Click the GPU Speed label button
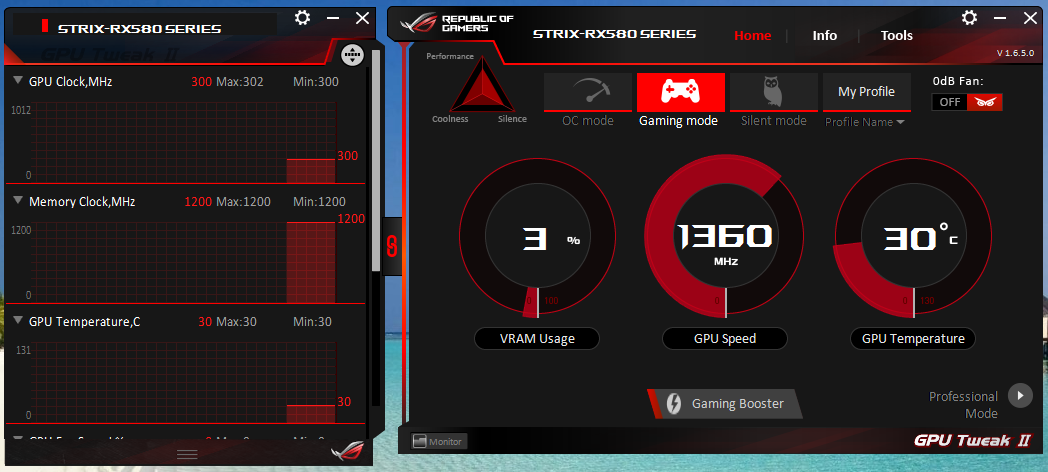Image resolution: width=1048 pixels, height=472 pixels. 725,338
